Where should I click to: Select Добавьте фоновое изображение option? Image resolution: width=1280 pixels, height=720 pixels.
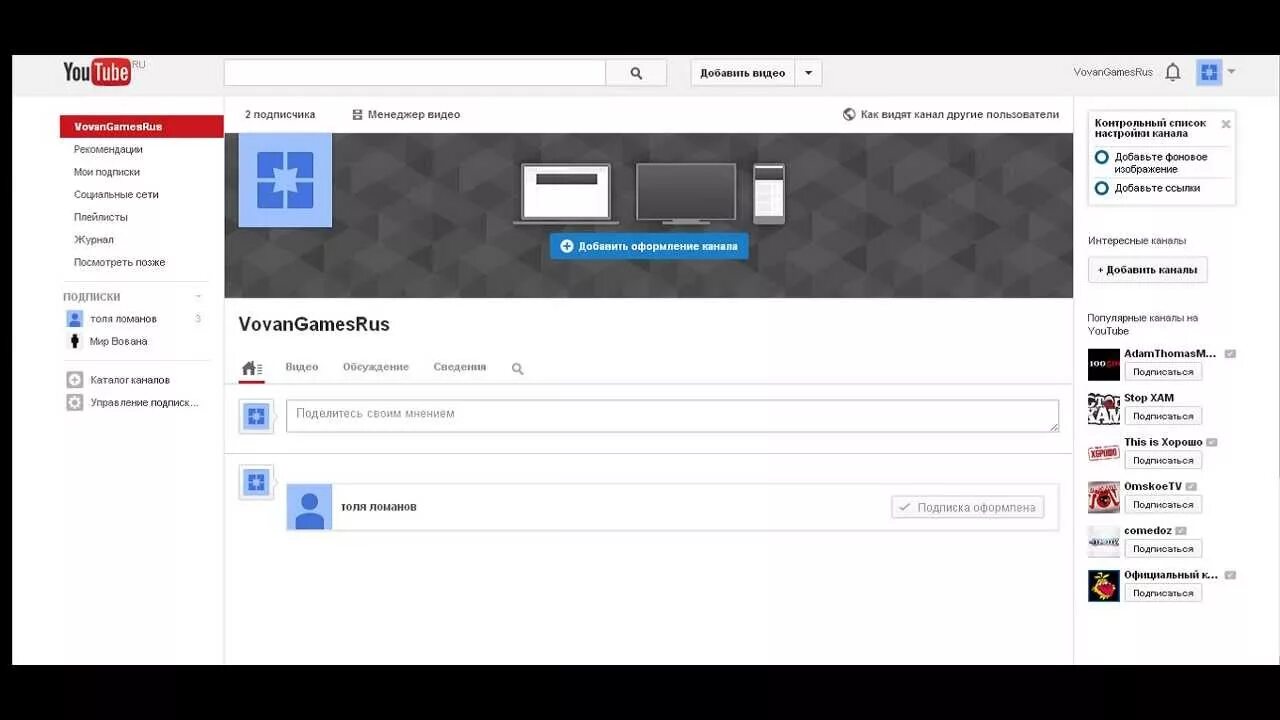coord(1160,163)
